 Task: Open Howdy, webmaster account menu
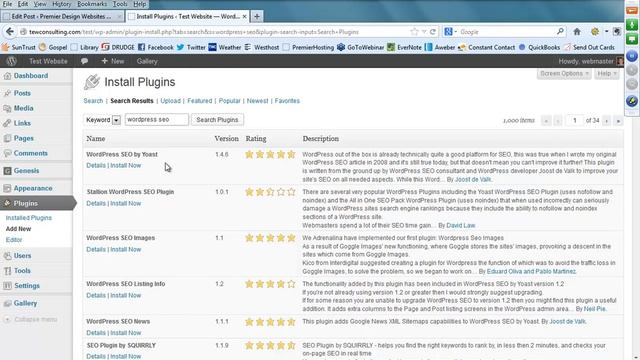(591, 61)
